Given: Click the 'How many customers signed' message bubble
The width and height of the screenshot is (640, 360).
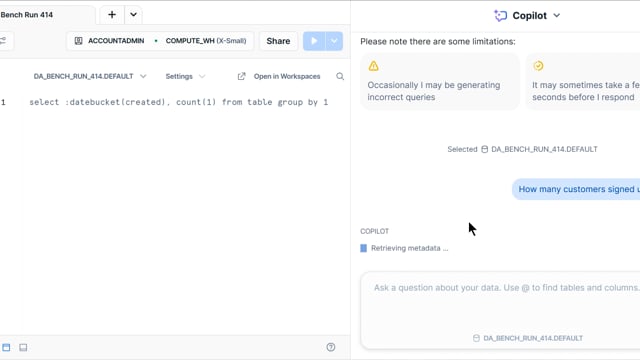Looking at the screenshot, I should click(576, 189).
